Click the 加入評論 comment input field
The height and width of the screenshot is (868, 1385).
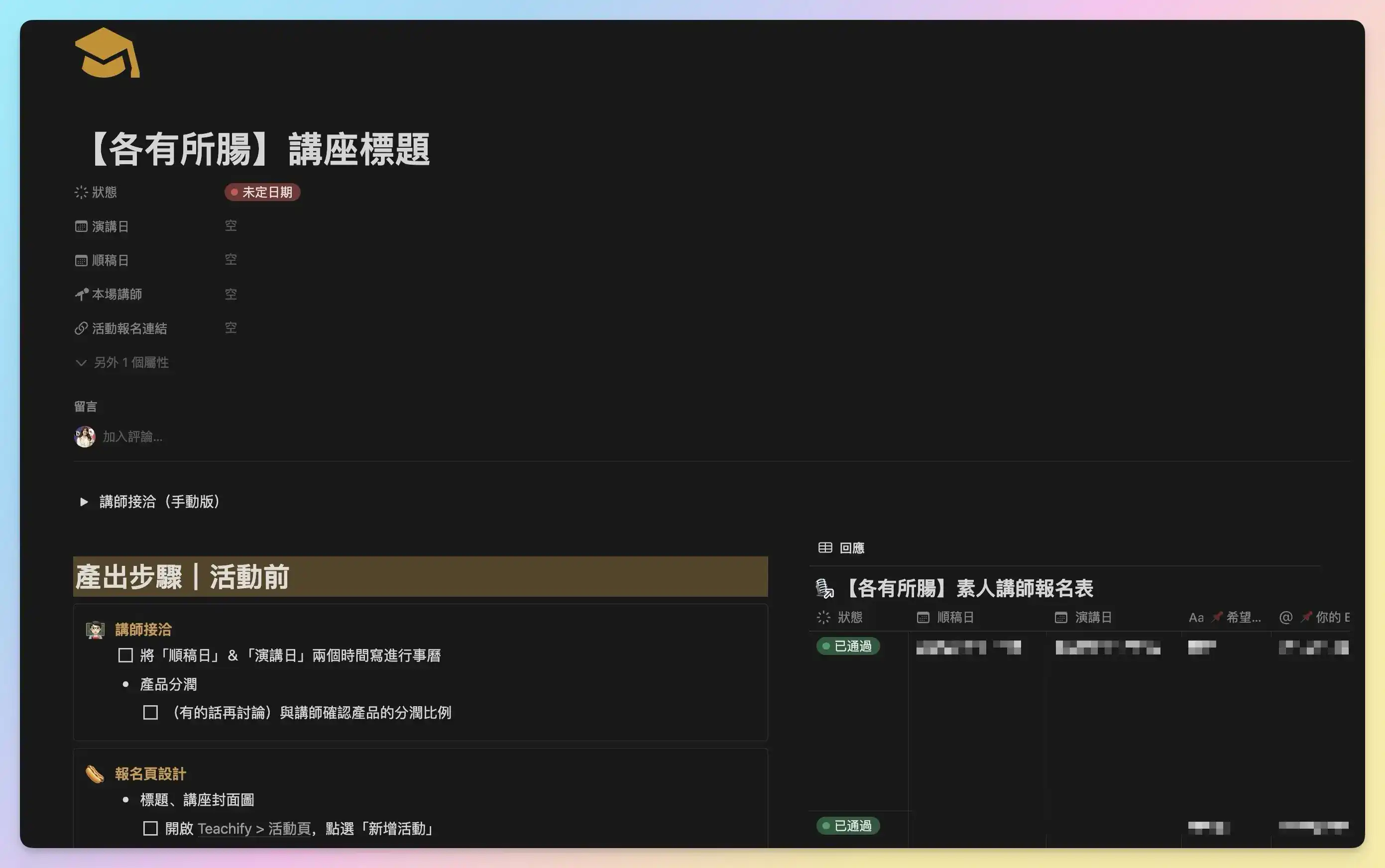pyautogui.click(x=132, y=437)
